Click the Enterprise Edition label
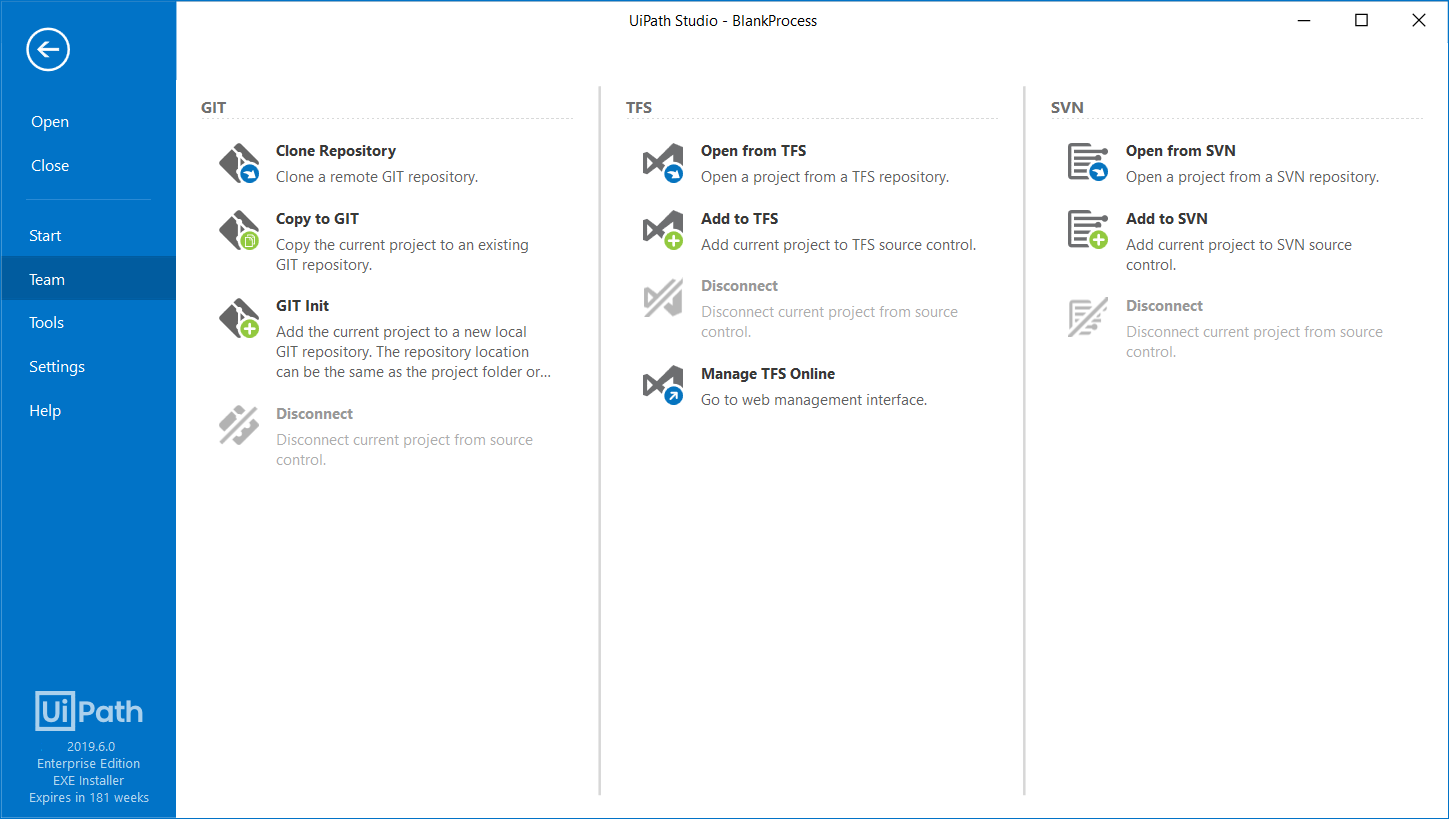The image size is (1449, 819). click(x=89, y=764)
